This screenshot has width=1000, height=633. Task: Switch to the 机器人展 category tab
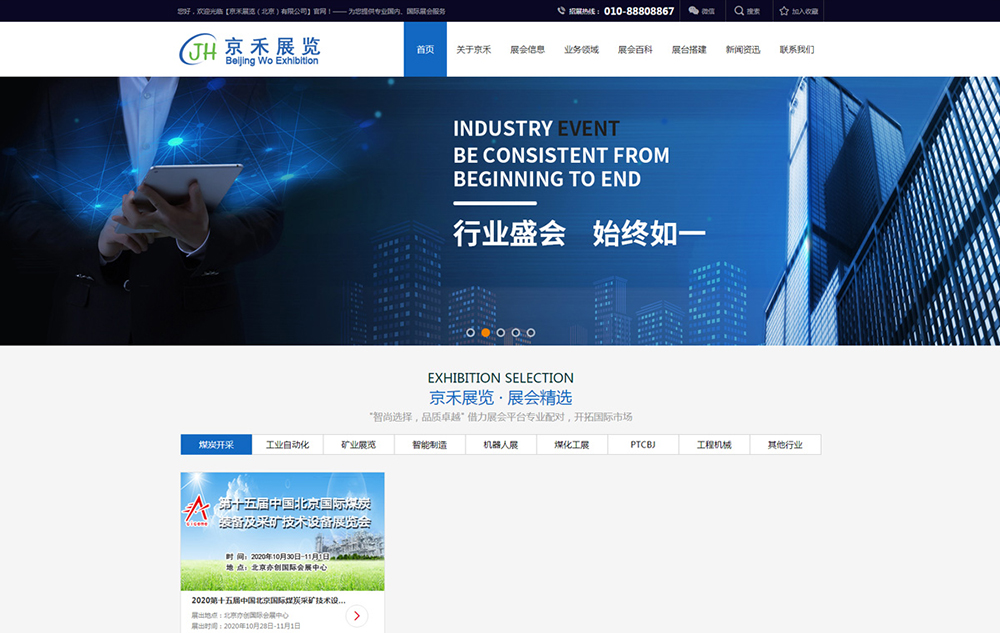(x=501, y=445)
